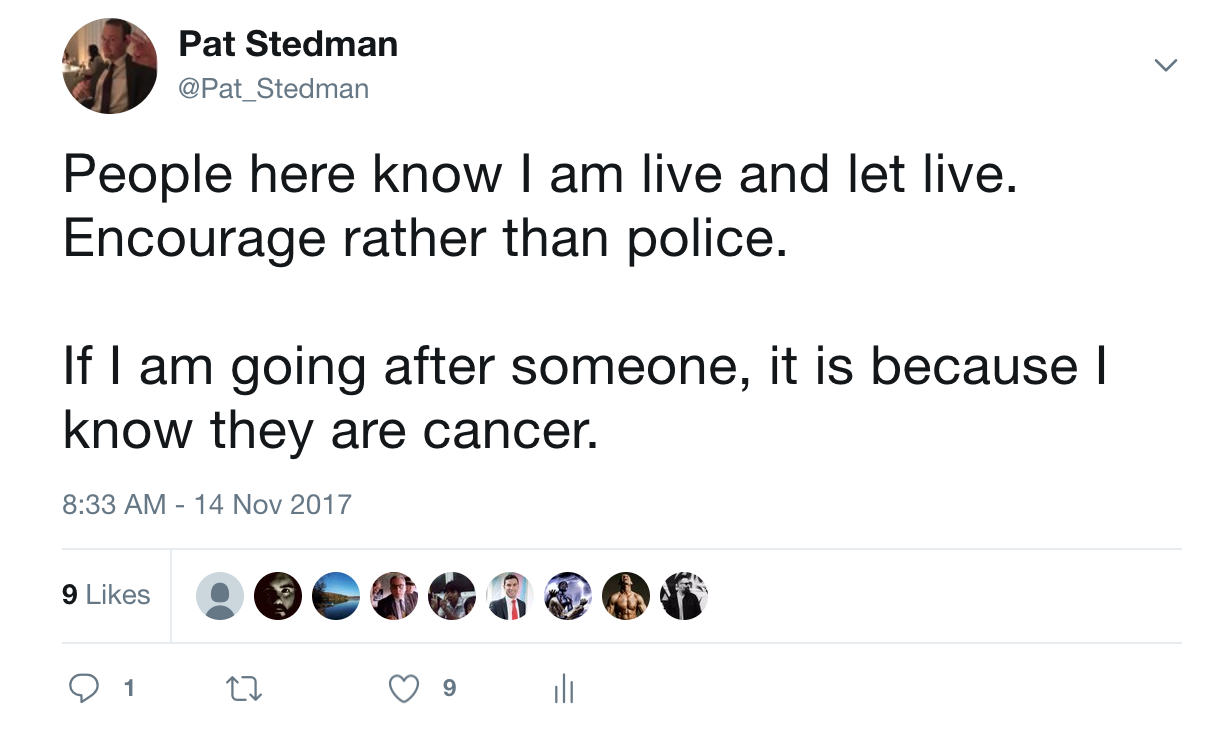Screen dimensions: 1226x738
Task: Click the last black-and-white liker avatar
Action: point(684,596)
